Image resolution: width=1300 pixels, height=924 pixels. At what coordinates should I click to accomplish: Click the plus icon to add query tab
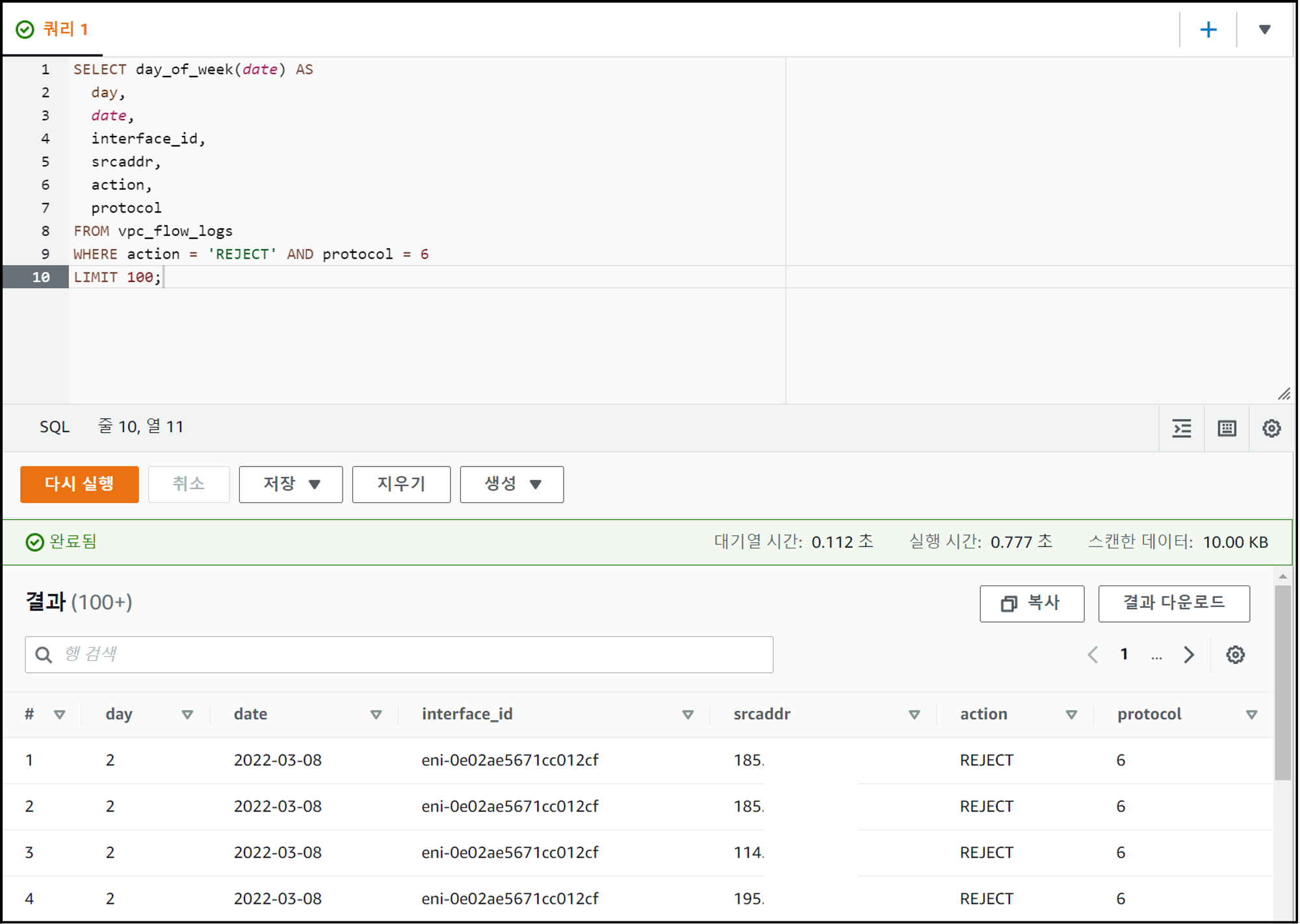pyautogui.click(x=1208, y=30)
